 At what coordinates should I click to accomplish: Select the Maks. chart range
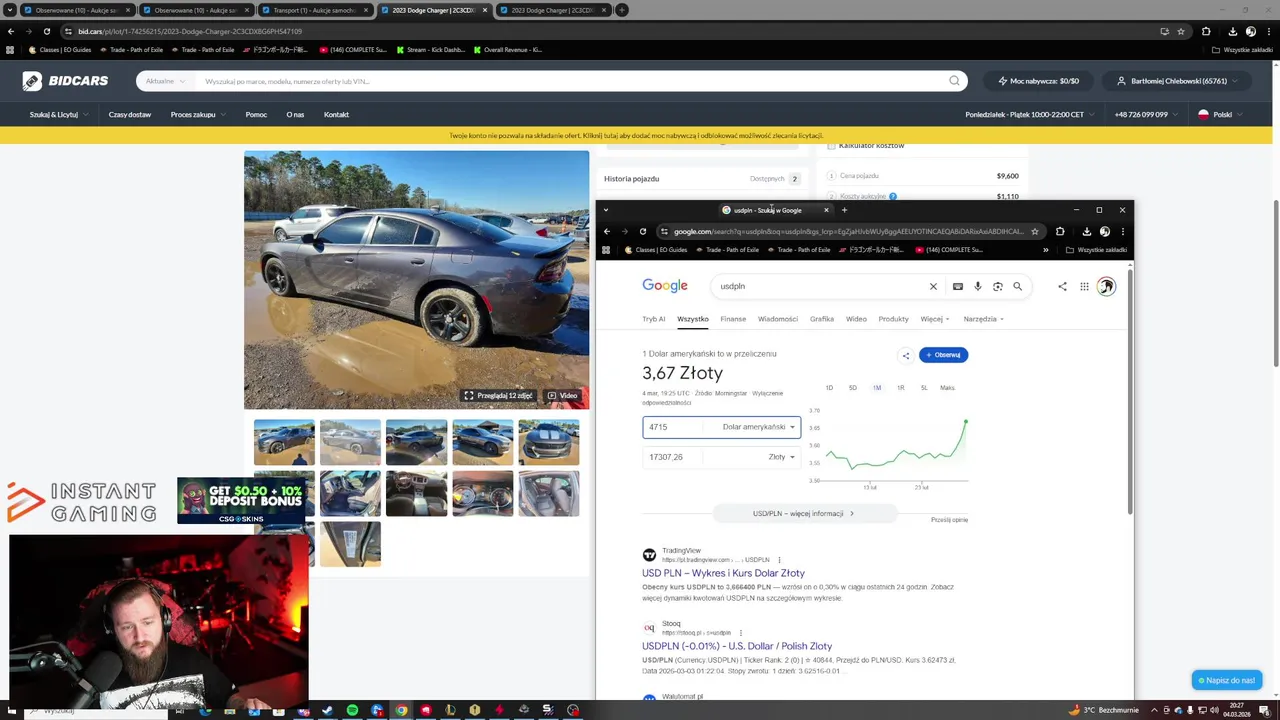pyautogui.click(x=948, y=387)
